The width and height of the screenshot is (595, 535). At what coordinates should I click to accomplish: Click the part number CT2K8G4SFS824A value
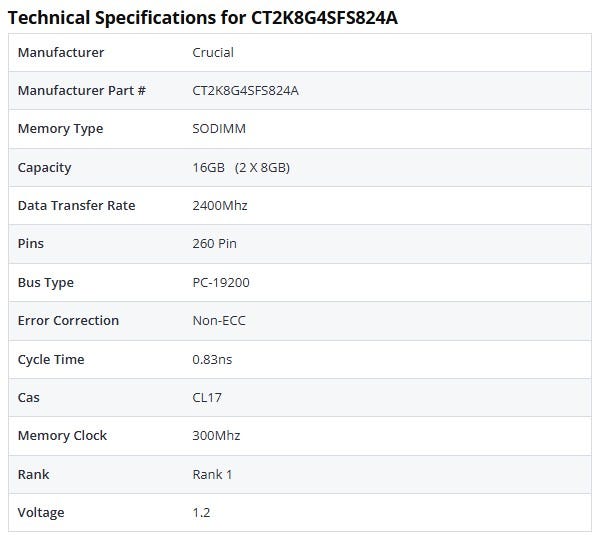(x=246, y=91)
